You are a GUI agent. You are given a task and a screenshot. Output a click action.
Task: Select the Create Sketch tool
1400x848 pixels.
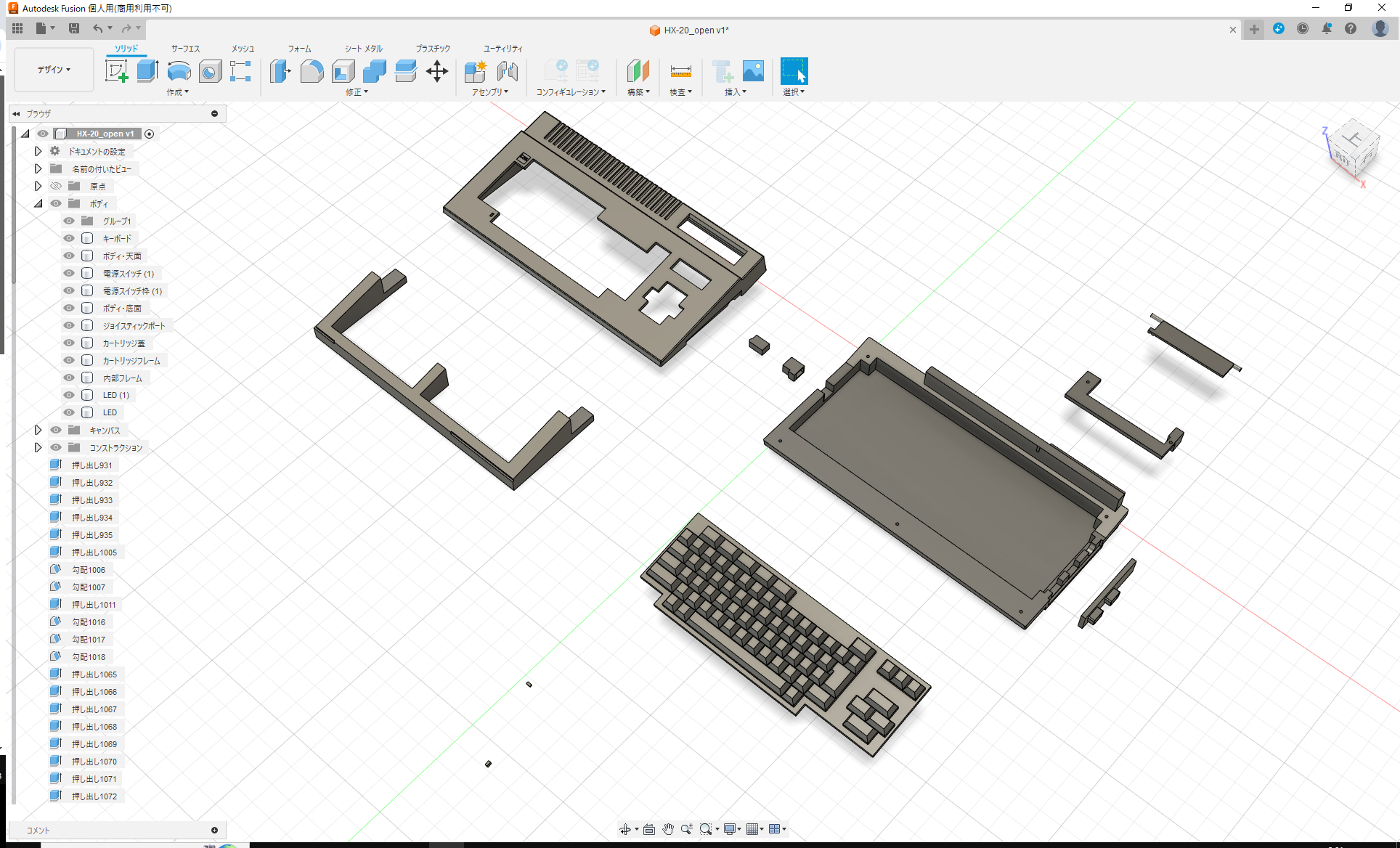[117, 71]
